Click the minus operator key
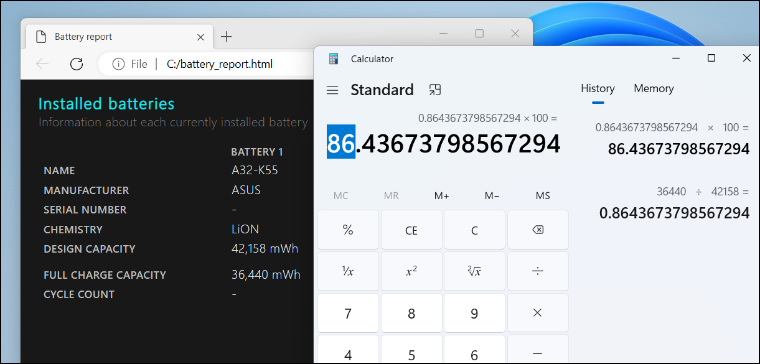The image size is (760, 364). 538,349
